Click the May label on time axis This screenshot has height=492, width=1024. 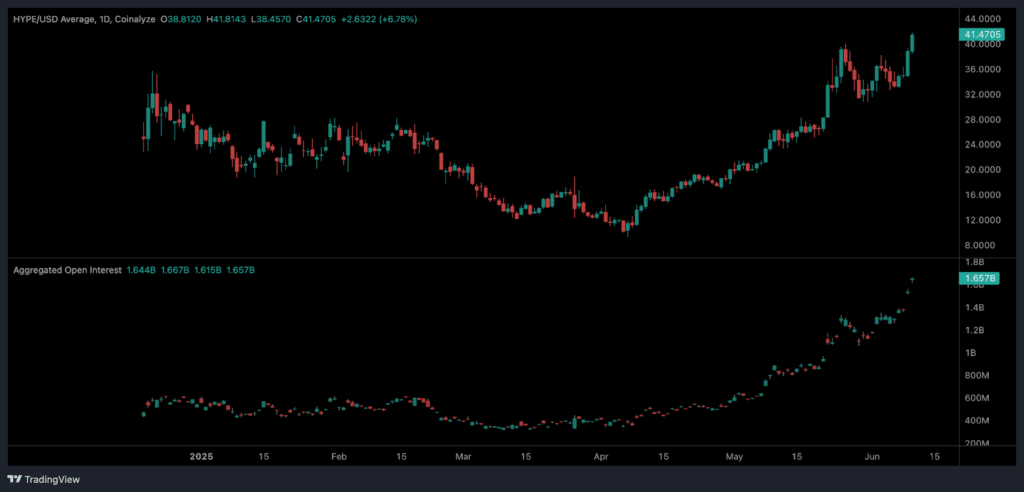coord(735,456)
